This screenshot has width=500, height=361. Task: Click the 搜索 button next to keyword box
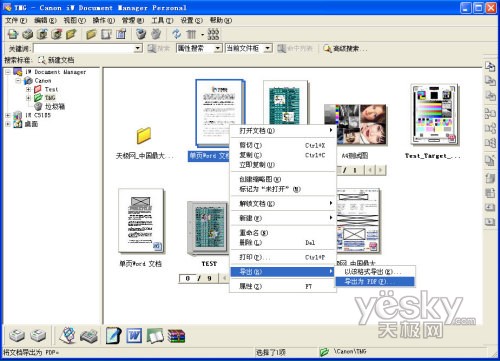click(159, 49)
